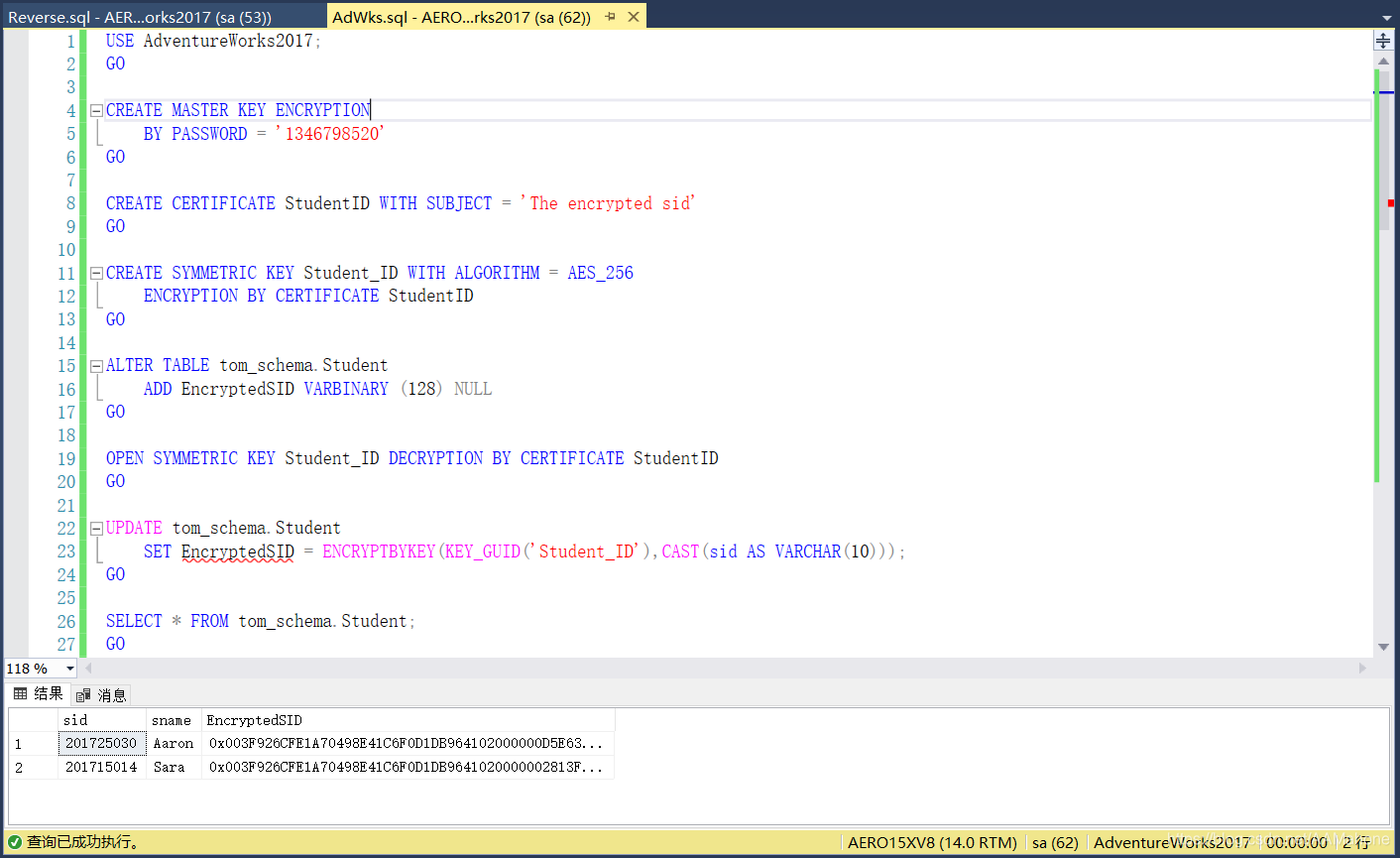Click the cell 201725030
Image resolution: width=1400 pixels, height=858 pixels.
[102, 743]
